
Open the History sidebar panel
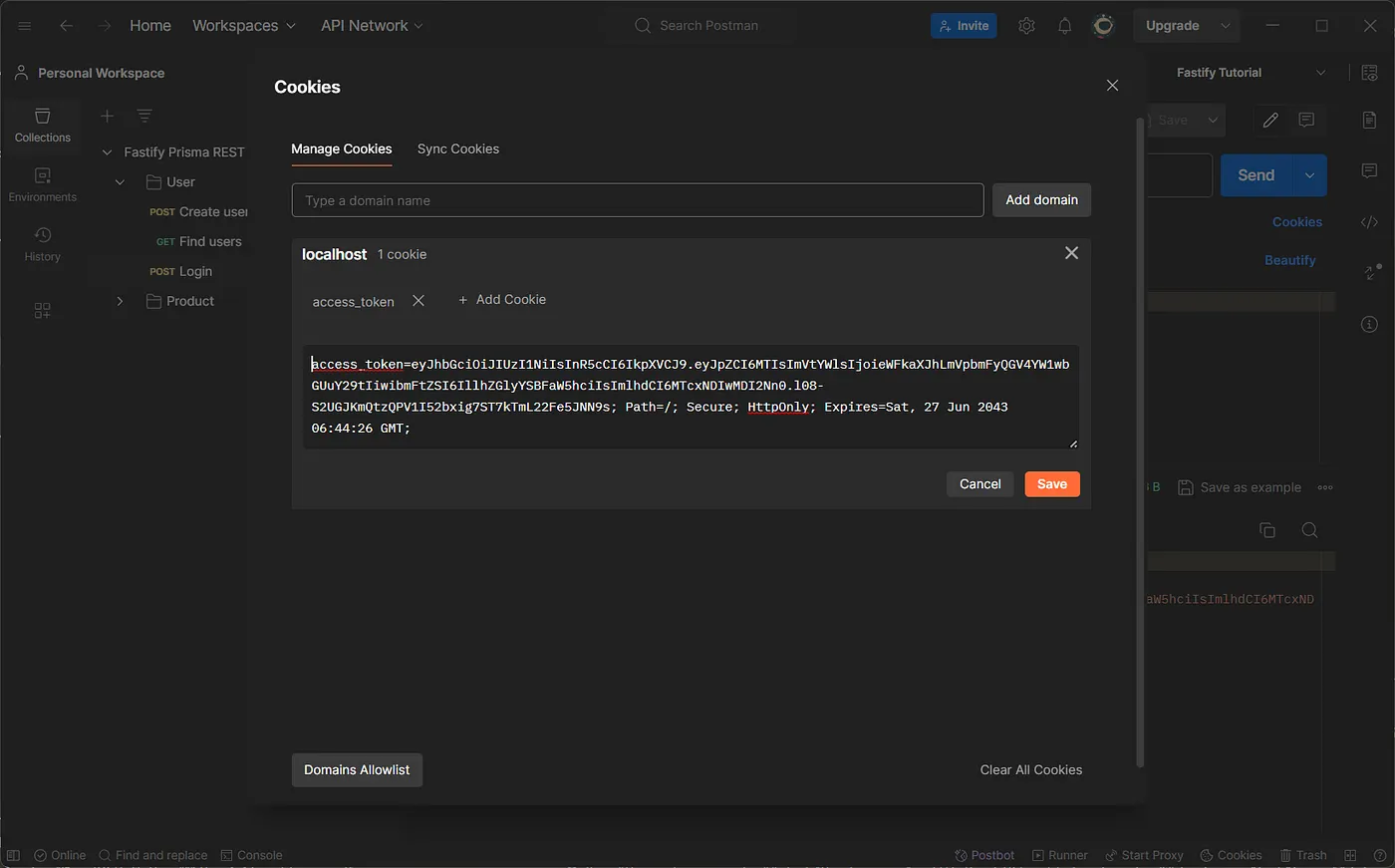click(x=42, y=245)
